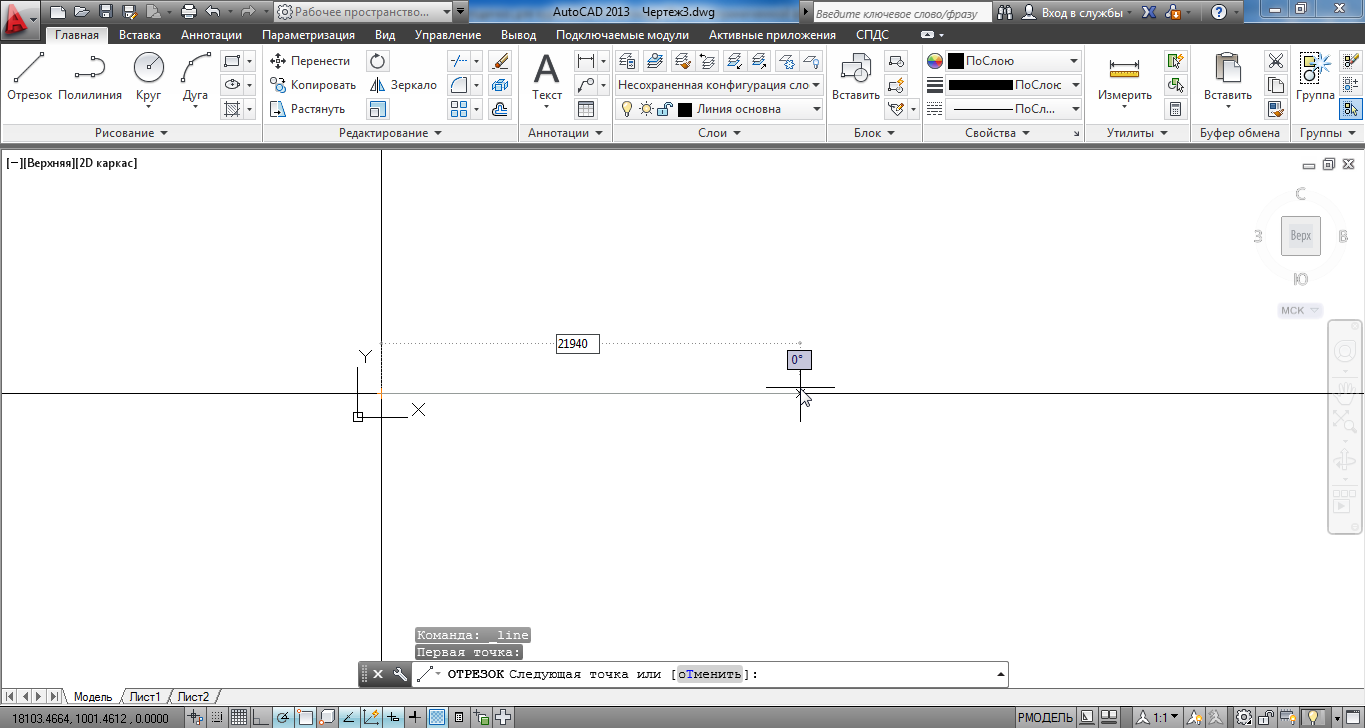Toggle Grid display in status bar

239,717
